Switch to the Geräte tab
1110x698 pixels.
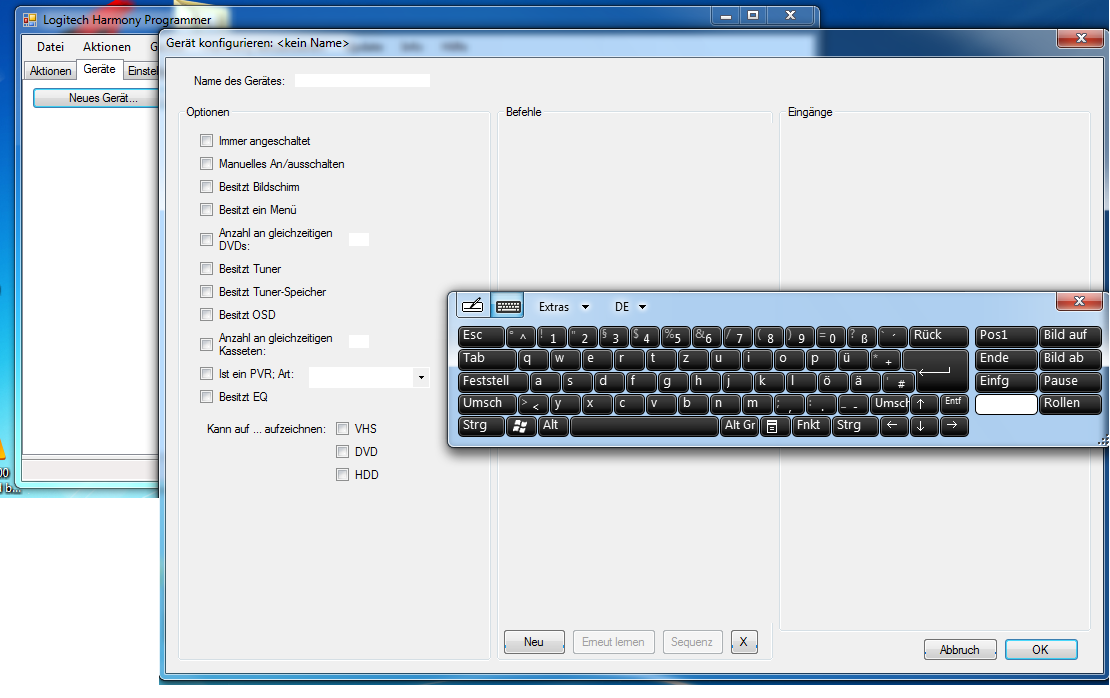click(99, 69)
